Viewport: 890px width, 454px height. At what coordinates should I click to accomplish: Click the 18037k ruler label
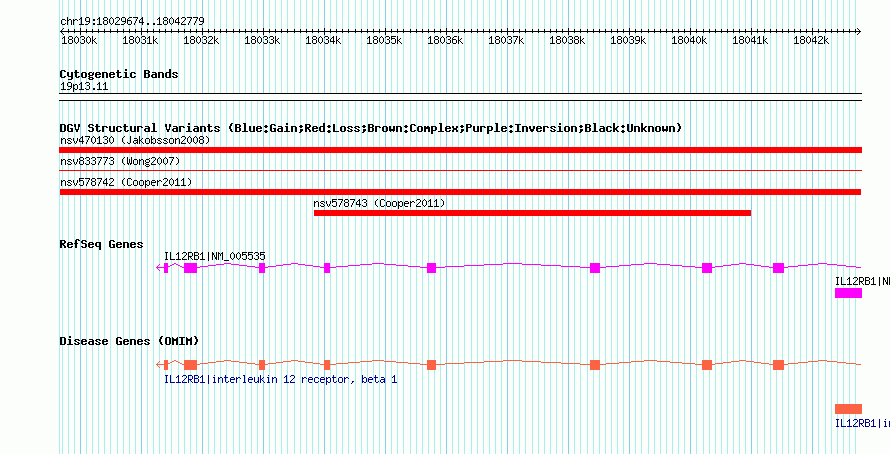click(506, 40)
